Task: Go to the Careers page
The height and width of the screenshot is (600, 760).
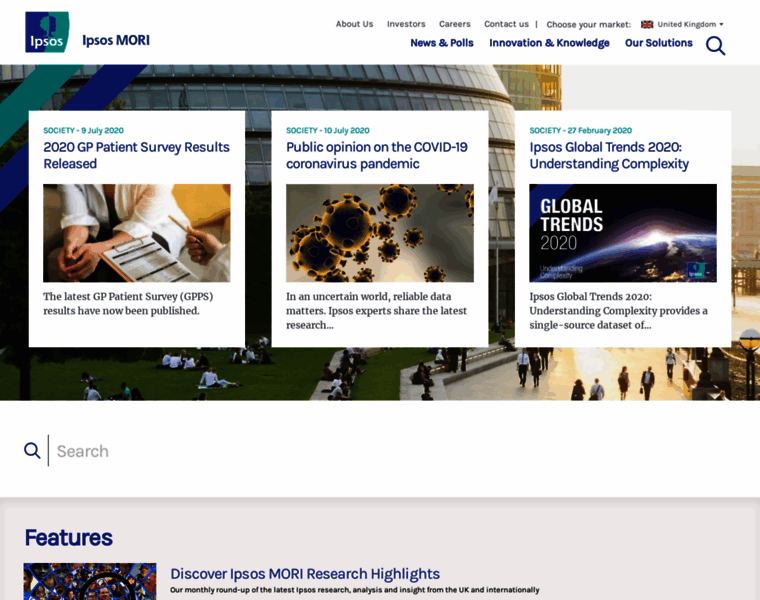Action: [x=455, y=24]
